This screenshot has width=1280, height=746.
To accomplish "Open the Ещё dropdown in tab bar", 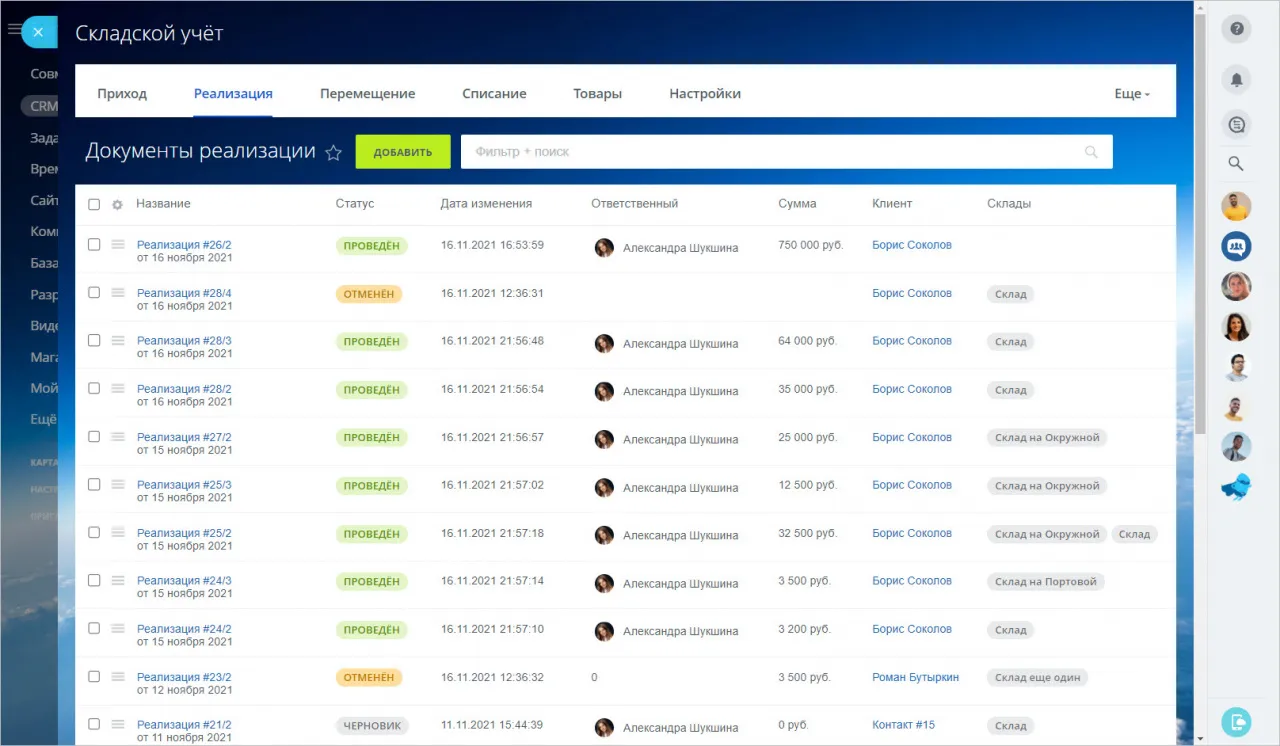I will pos(1131,93).
